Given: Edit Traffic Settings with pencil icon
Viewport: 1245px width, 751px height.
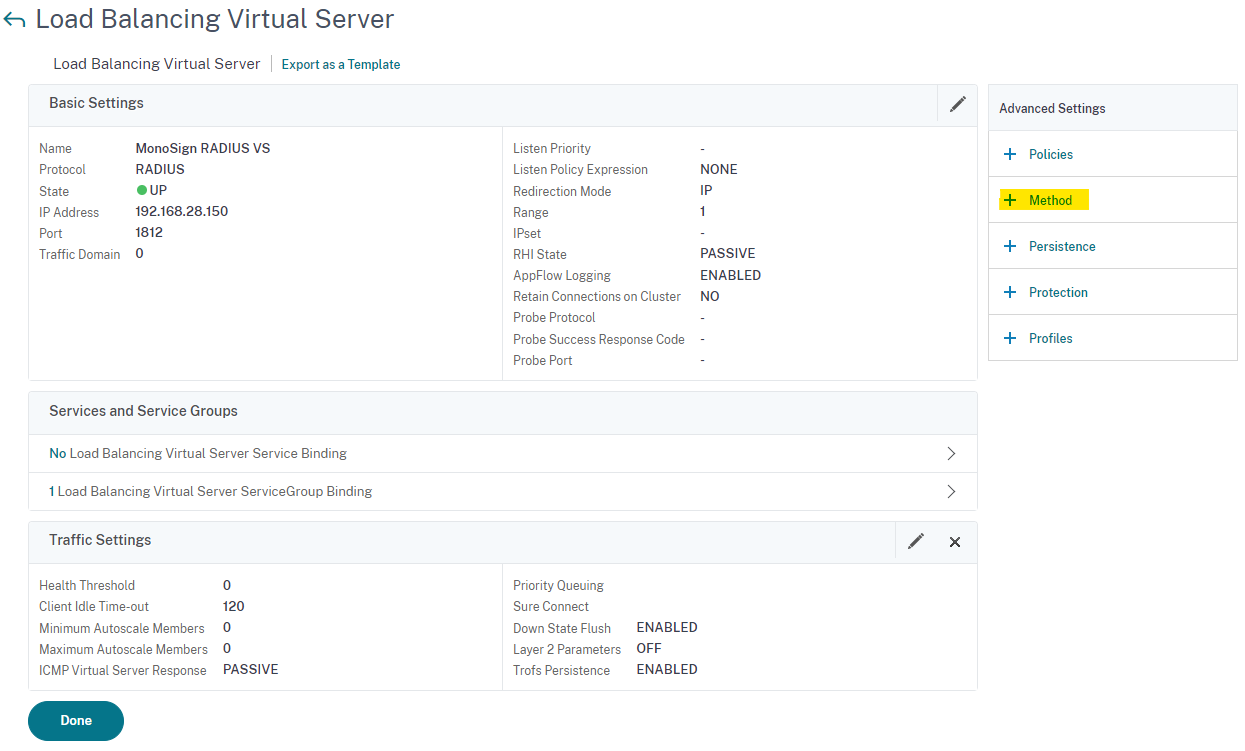Looking at the screenshot, I should coord(916,541).
